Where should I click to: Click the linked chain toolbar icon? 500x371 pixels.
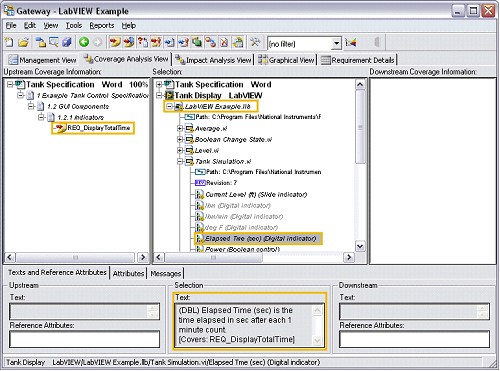[x=211, y=42]
